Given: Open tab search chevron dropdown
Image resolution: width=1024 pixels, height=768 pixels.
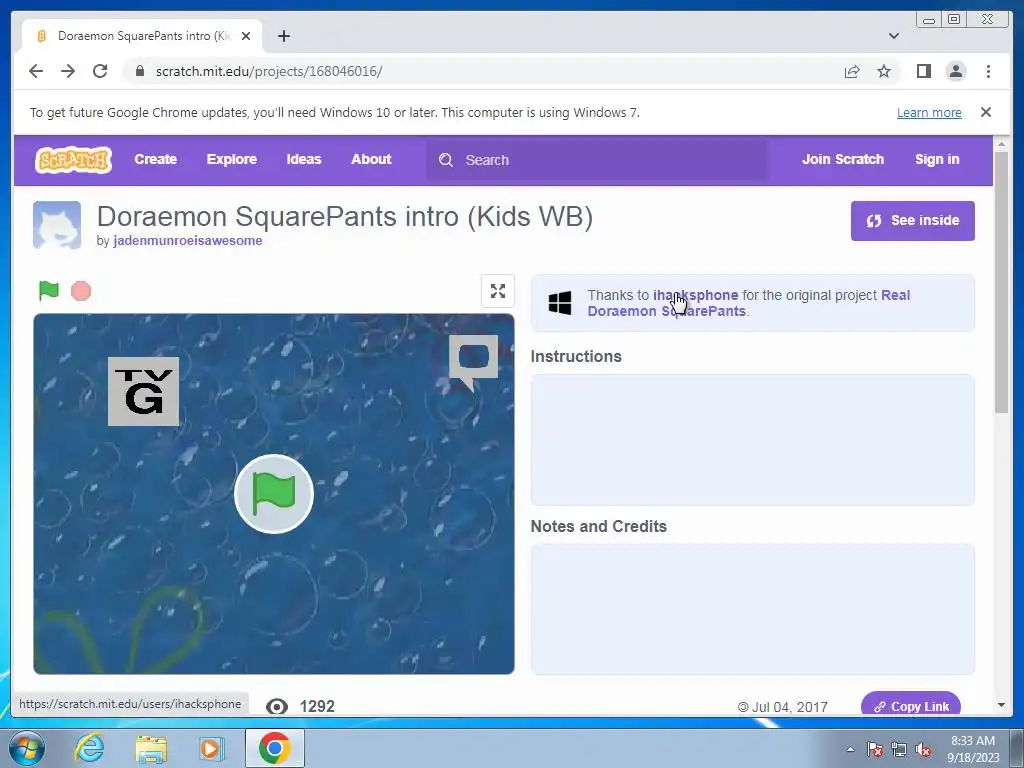Looking at the screenshot, I should click(x=893, y=36).
